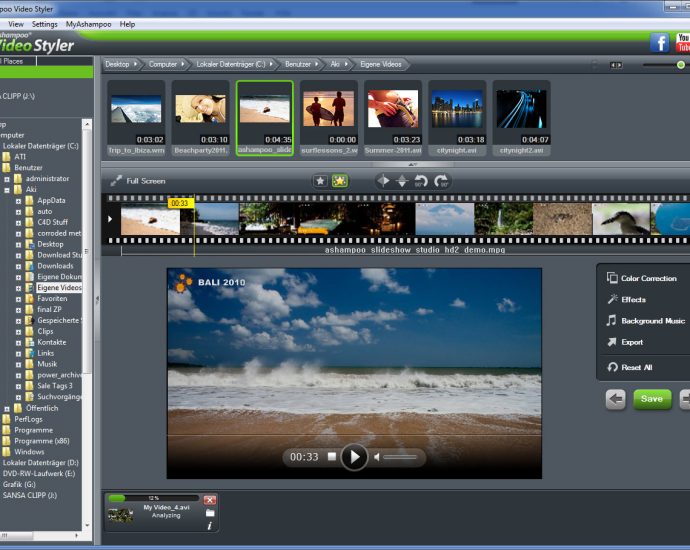Click the Color Correction icon
Image resolution: width=690 pixels, height=550 pixels.
(612, 278)
